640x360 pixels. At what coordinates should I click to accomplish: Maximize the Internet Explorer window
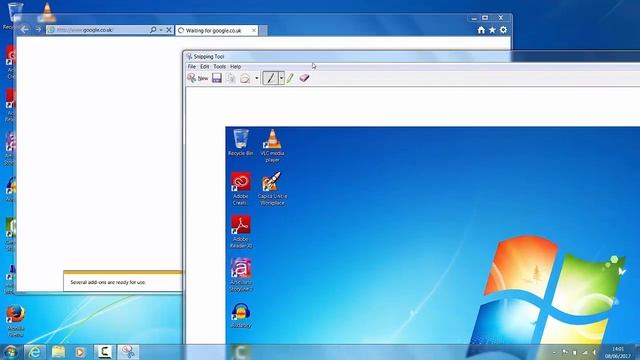click(485, 18)
